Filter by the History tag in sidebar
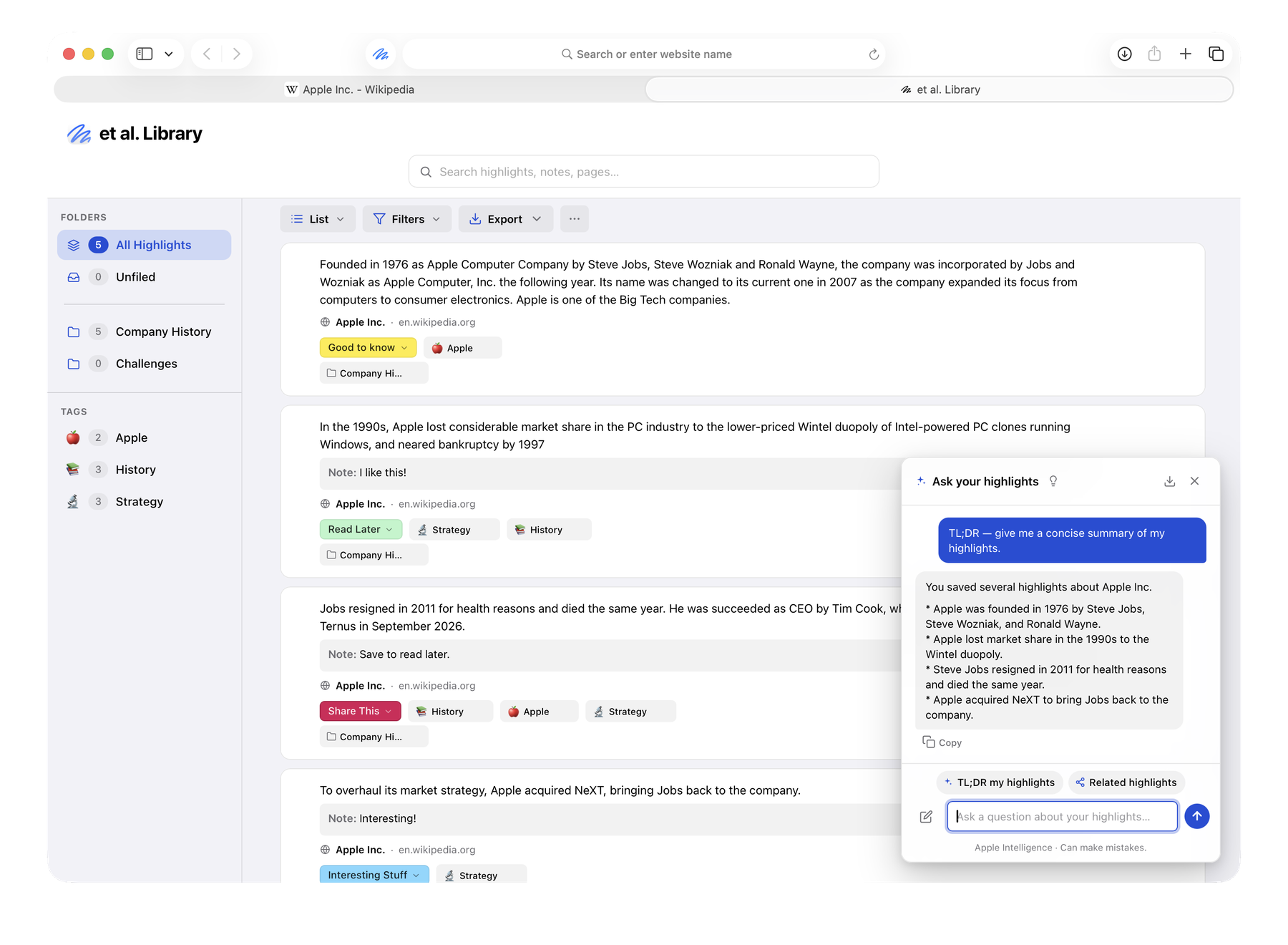Image resolution: width=1288 pixels, height=945 pixels. click(144, 470)
